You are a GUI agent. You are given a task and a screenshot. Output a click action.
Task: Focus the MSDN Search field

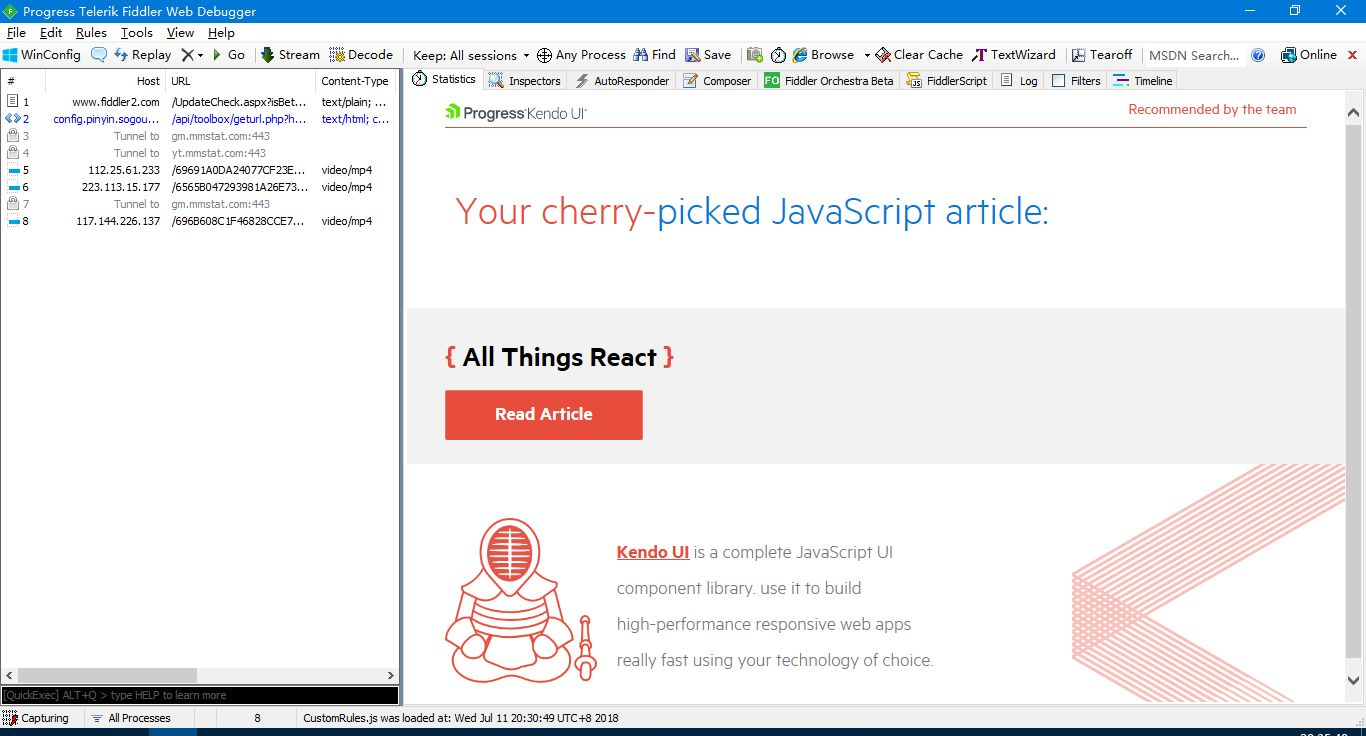[1193, 55]
